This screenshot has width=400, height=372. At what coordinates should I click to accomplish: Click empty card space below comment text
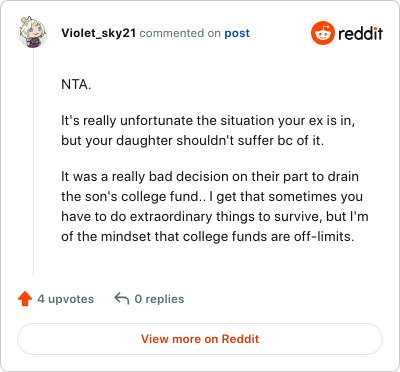[x=213, y=262]
